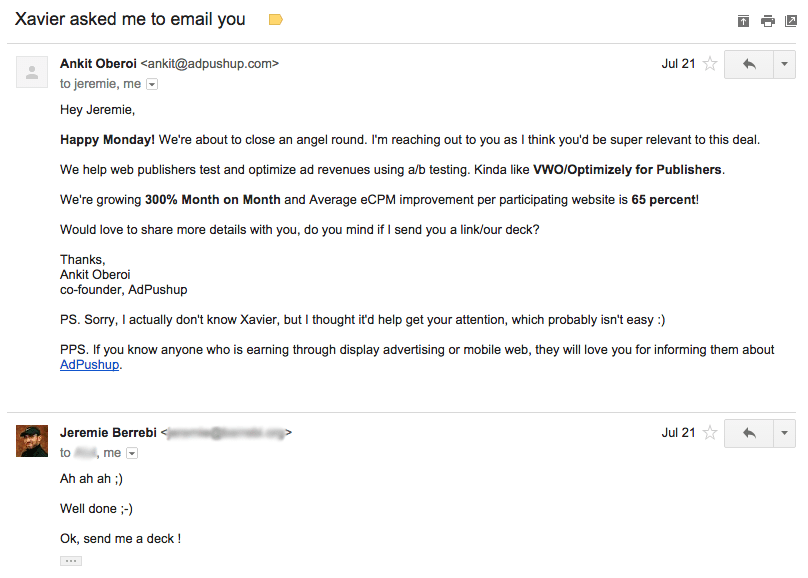Screen dimensions: 808x578
Task: Click Ankit Oberoi's default avatar icon
Action: (32, 72)
